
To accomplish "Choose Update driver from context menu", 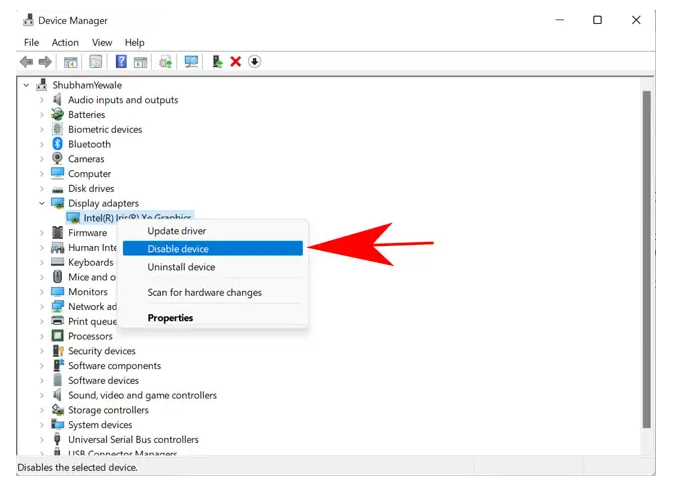I will 213,231.
